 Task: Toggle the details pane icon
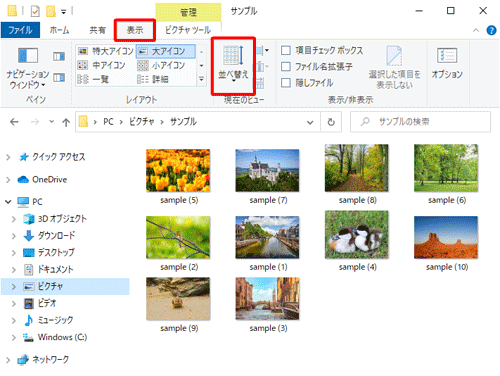(x=59, y=78)
